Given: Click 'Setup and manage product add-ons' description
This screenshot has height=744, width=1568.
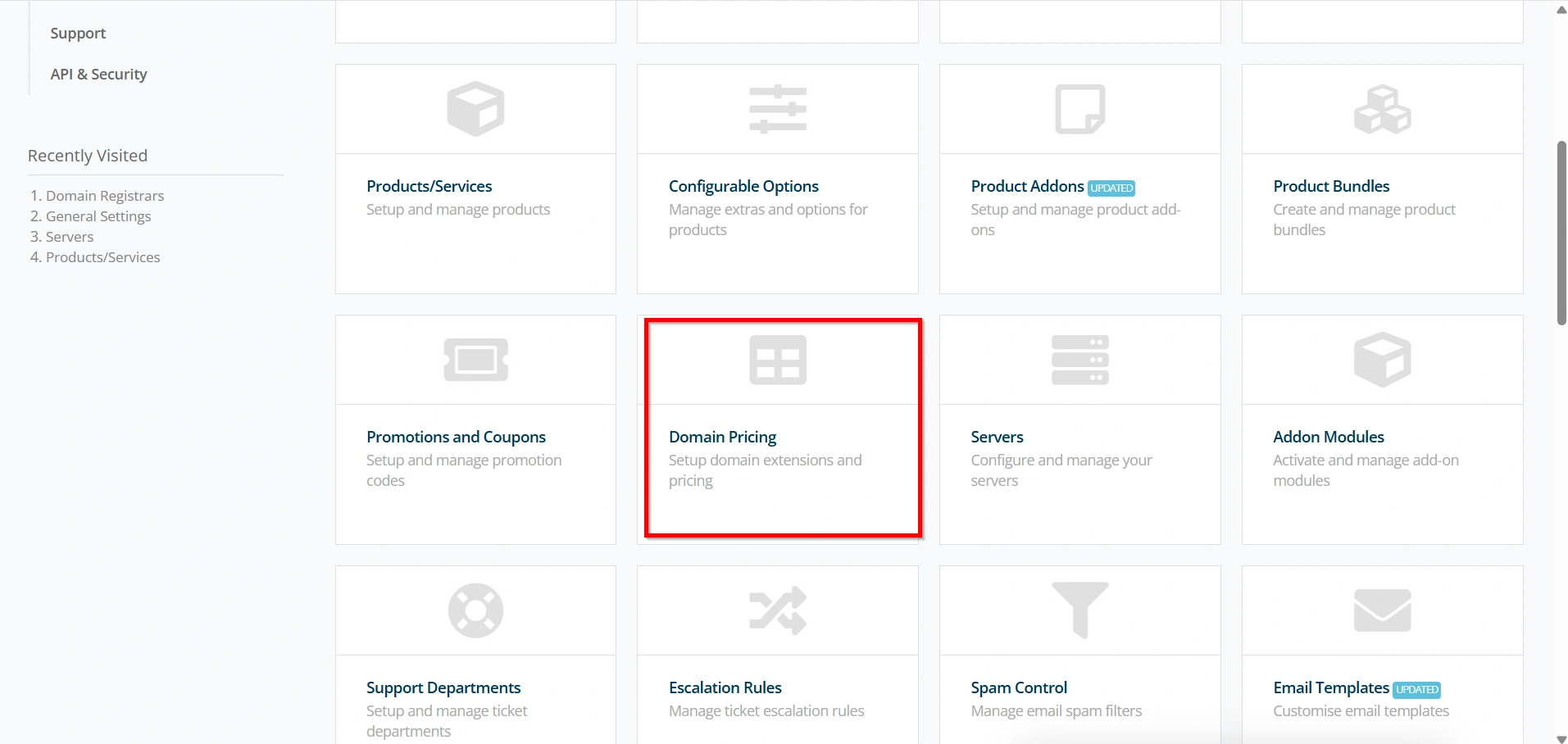Looking at the screenshot, I should [x=1075, y=220].
